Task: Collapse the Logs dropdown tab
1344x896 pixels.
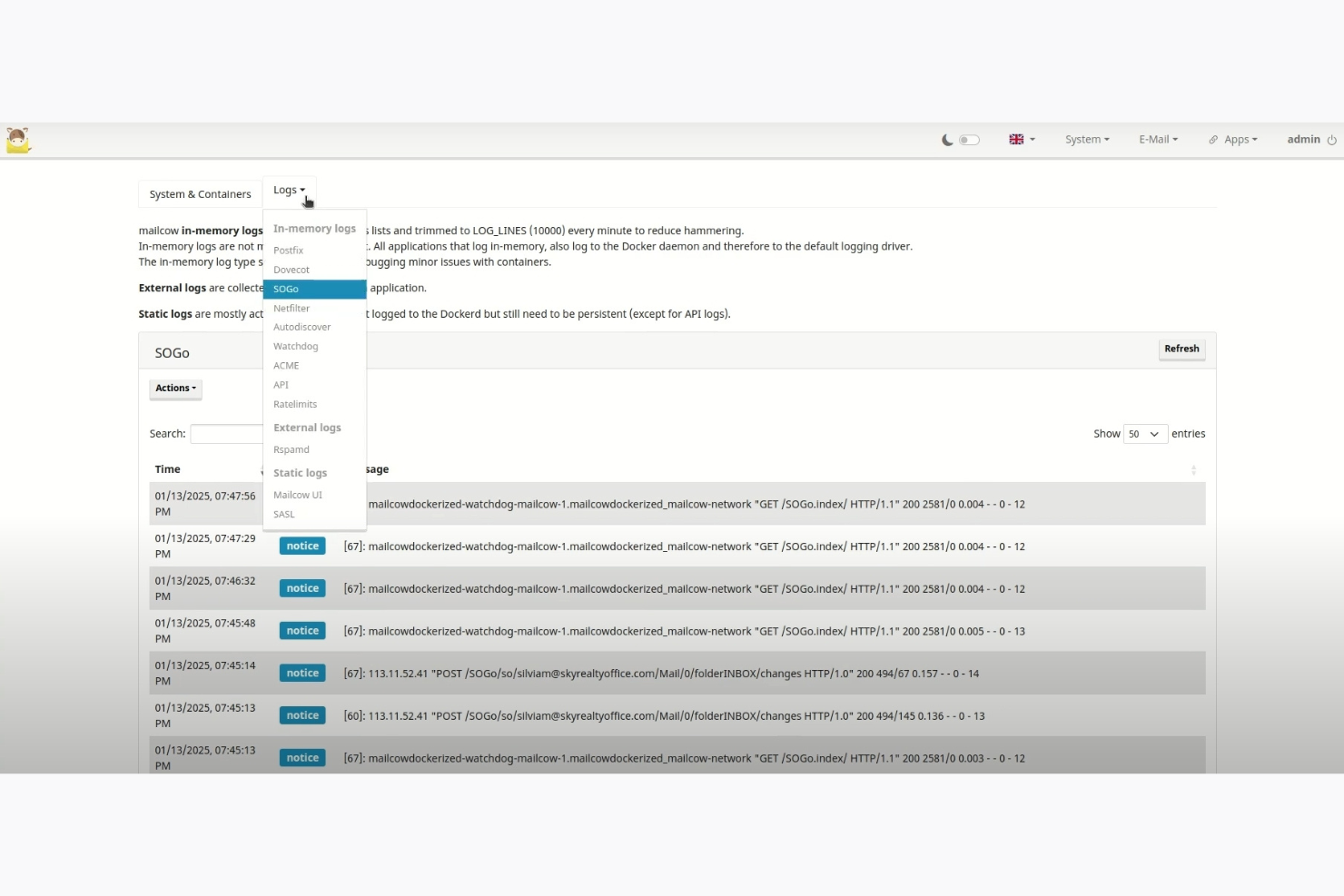Action: coord(289,191)
